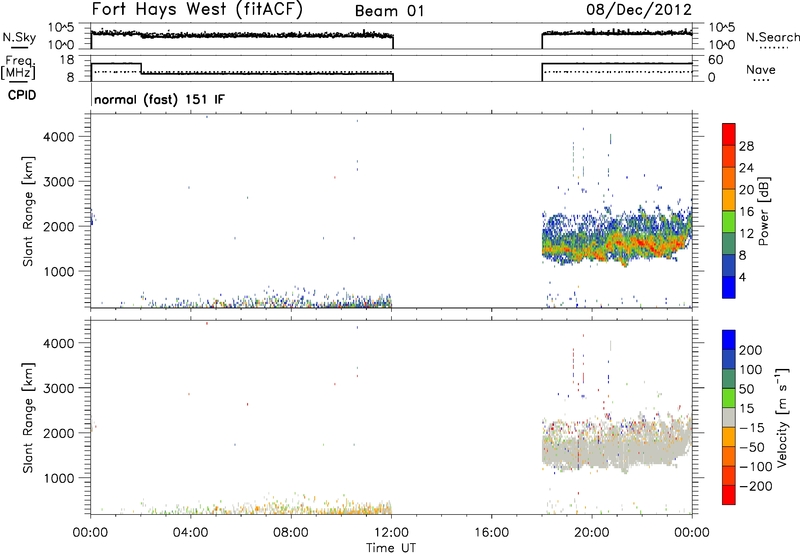Click the gray segment of Velocity color bar
Viewport: 800px width, 554px height.
[729, 417]
